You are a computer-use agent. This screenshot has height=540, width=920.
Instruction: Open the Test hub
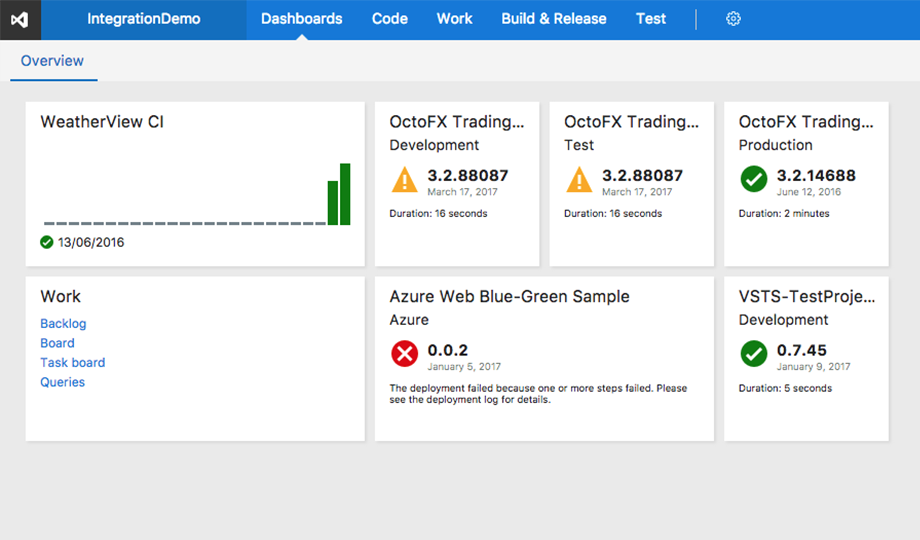651,19
